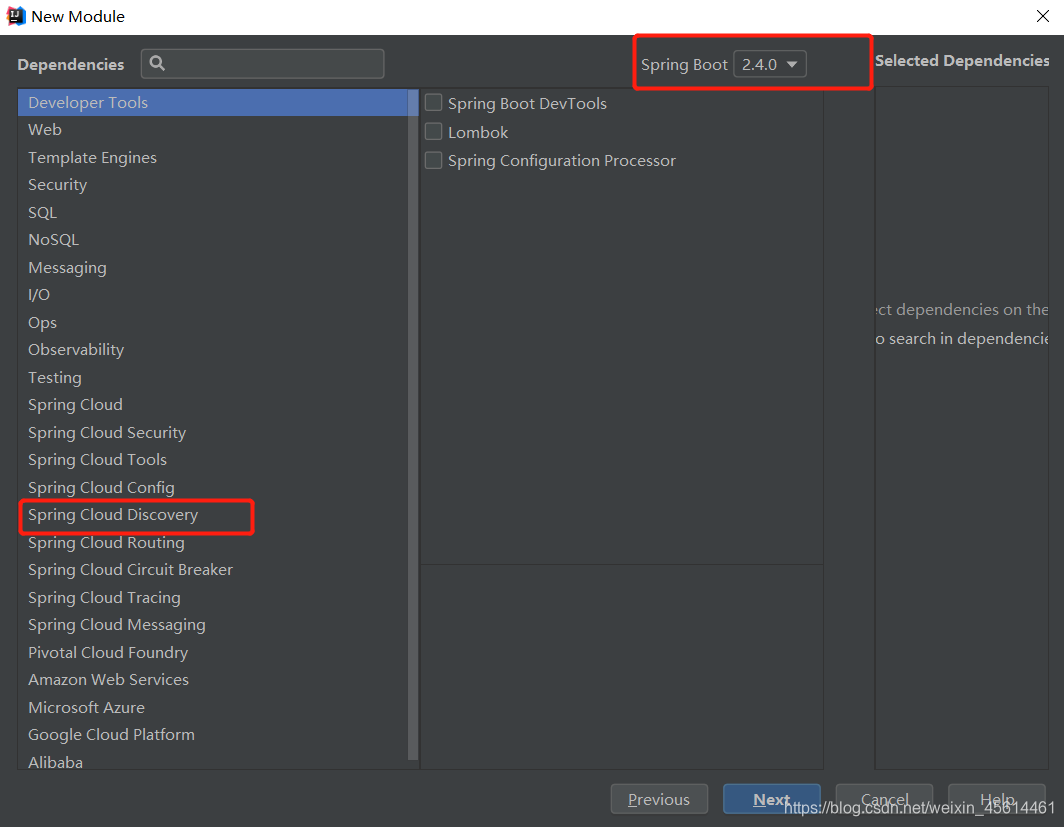Focus the dependencies search field
This screenshot has width=1064, height=827.
(263, 64)
